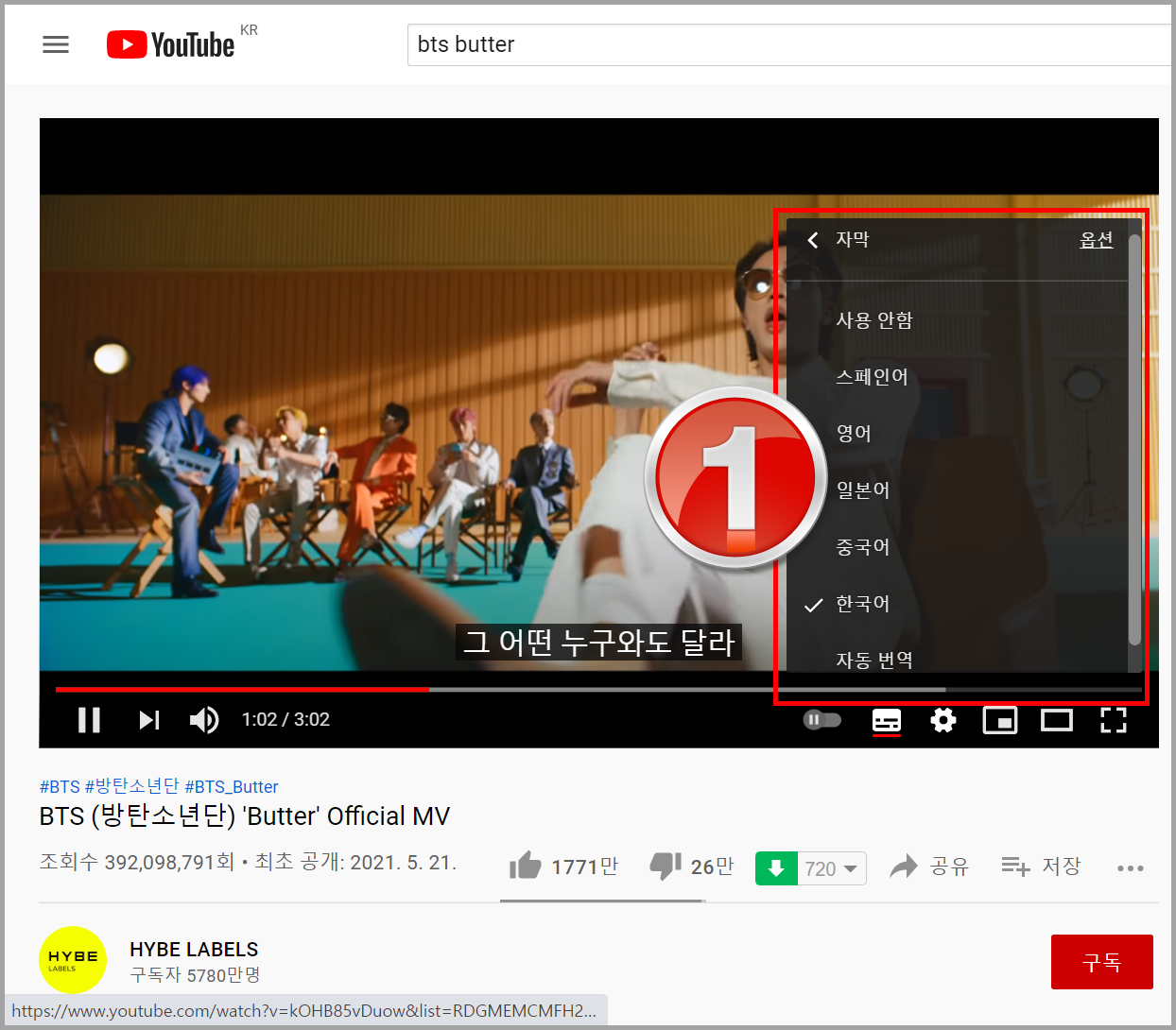Open the HYBE LABELS channel avatar
Viewport: 1176px width, 1030px height.
coord(73,960)
